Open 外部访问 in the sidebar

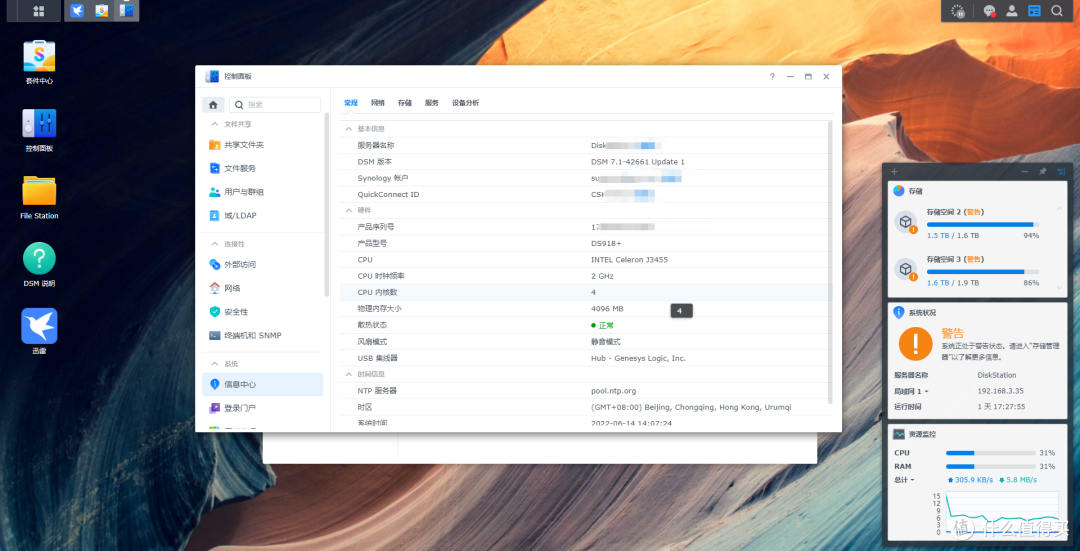click(262, 264)
